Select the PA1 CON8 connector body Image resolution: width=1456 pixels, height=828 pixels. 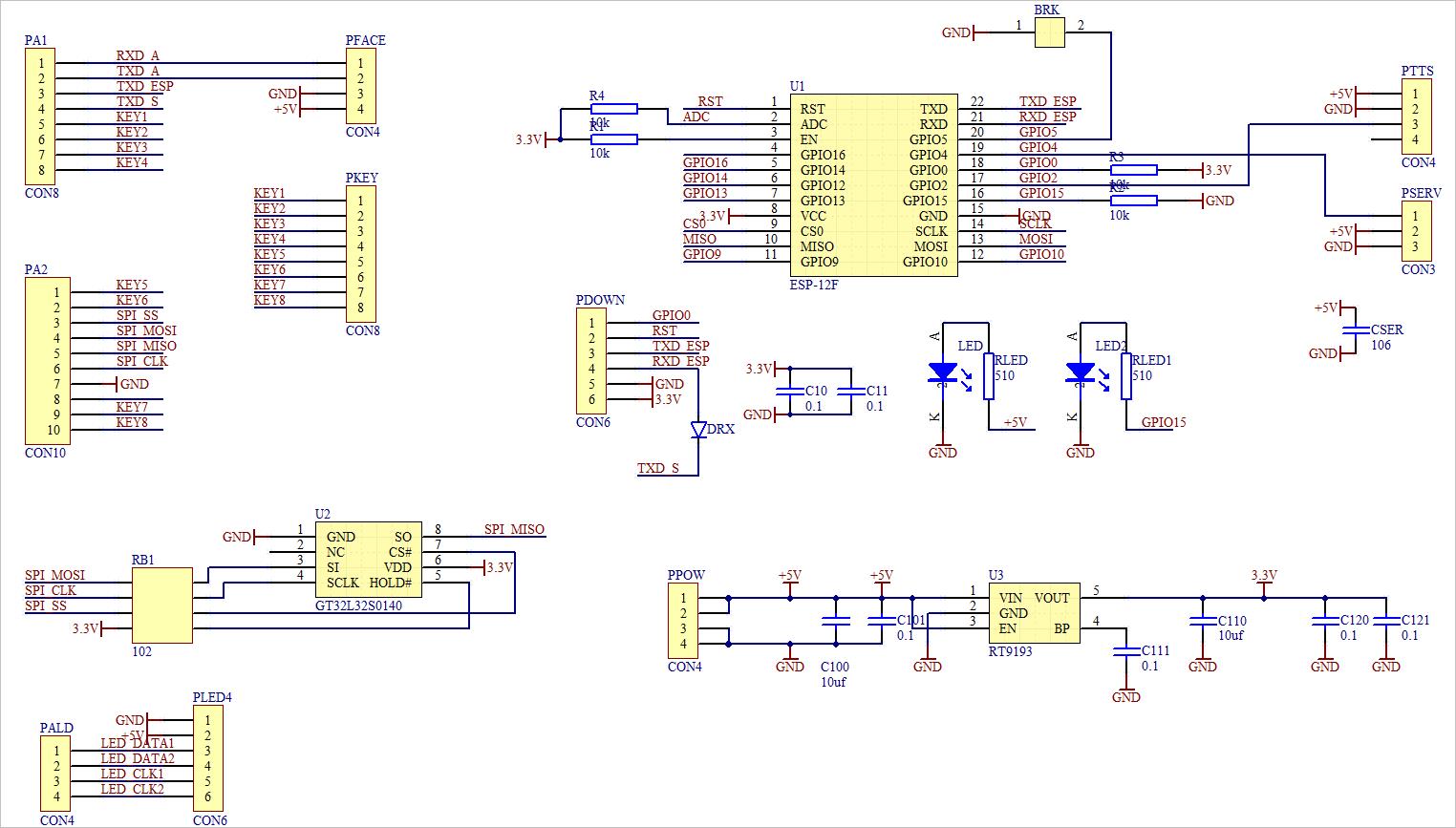click(40, 117)
